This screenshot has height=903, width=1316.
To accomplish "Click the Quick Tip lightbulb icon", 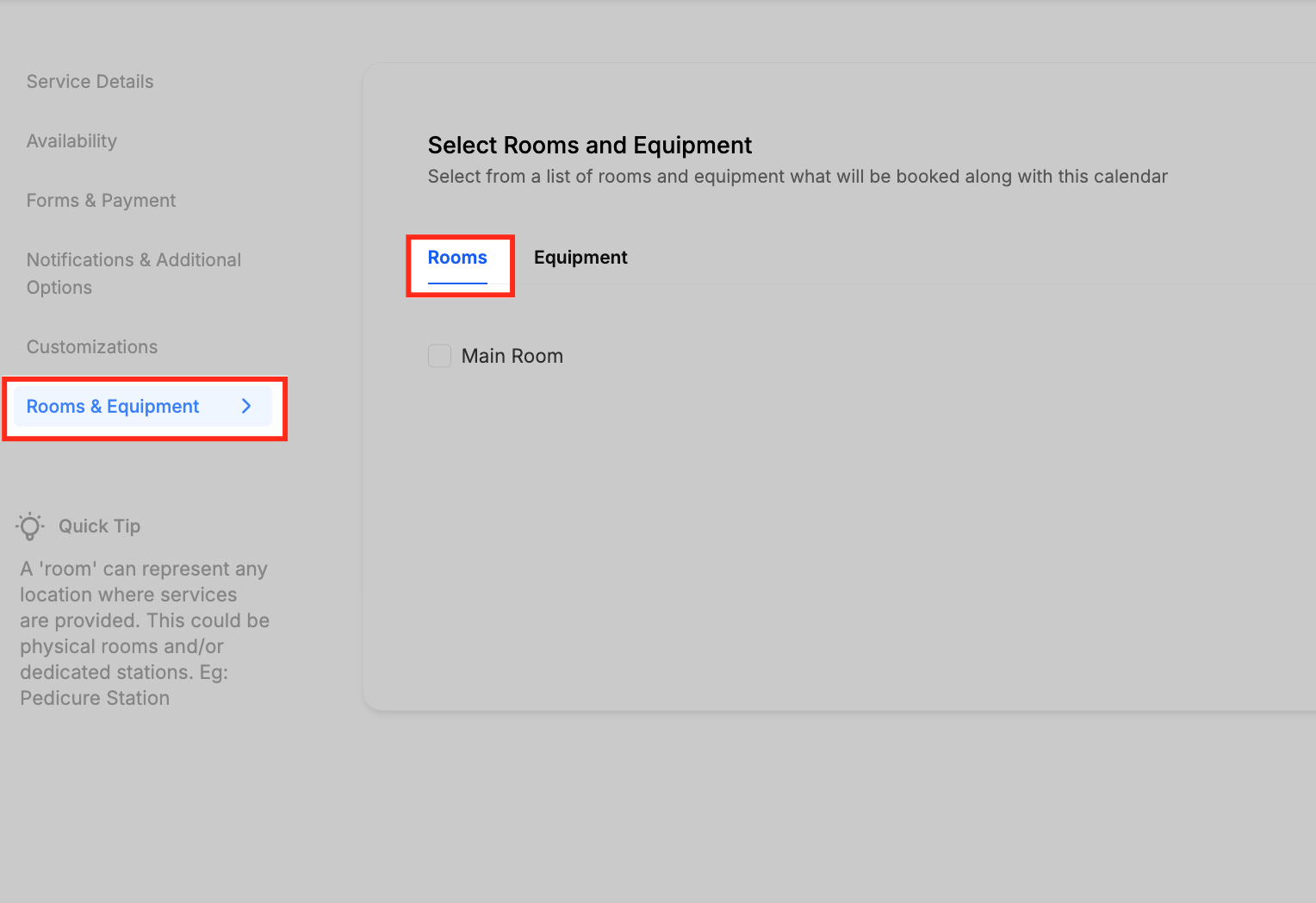I will point(30,526).
